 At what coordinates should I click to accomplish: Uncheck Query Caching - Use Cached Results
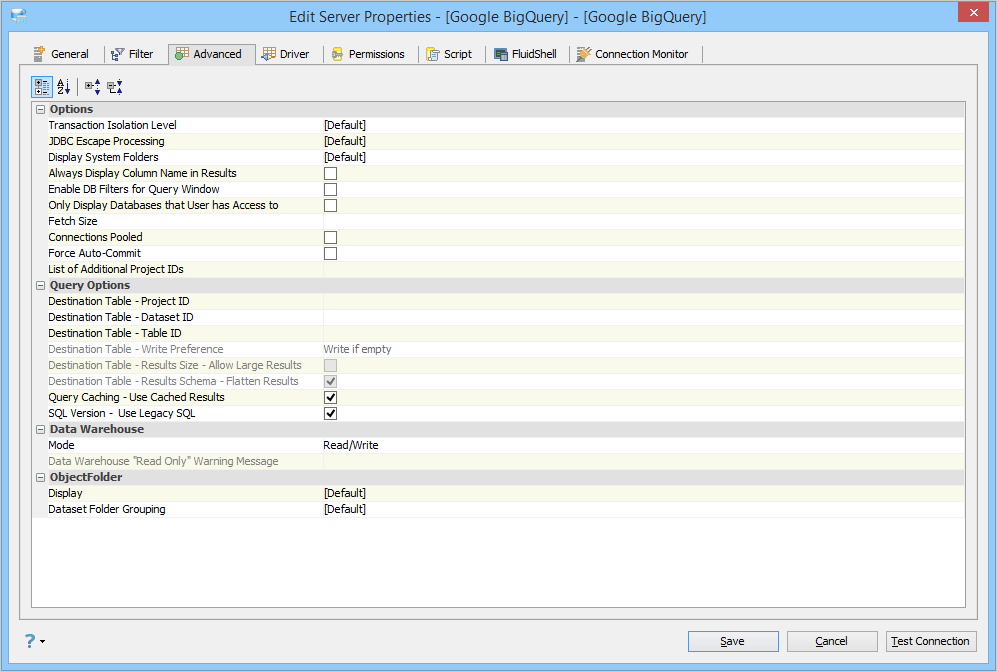point(331,397)
